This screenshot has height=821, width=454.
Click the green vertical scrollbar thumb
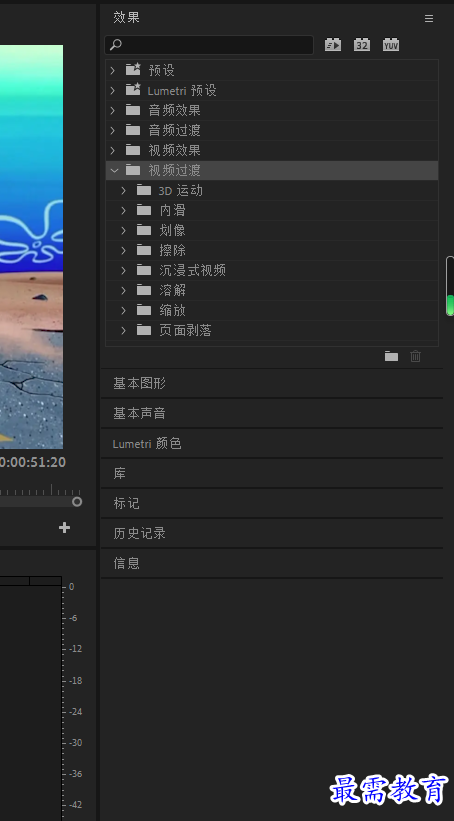click(x=450, y=305)
